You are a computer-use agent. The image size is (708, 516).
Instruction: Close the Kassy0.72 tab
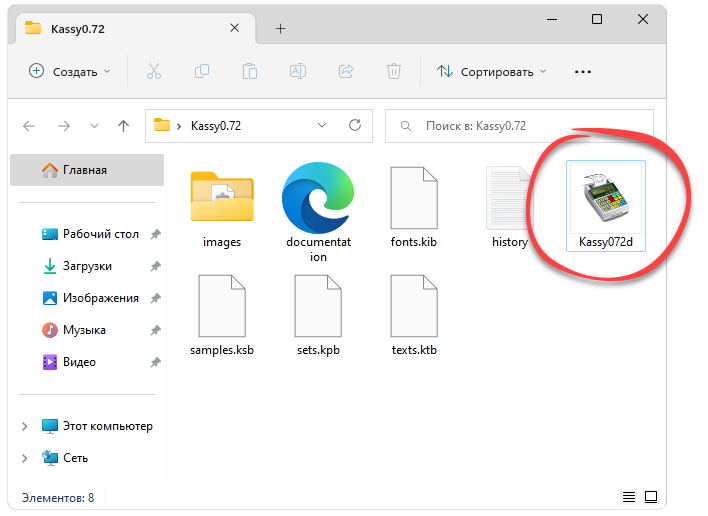[234, 28]
